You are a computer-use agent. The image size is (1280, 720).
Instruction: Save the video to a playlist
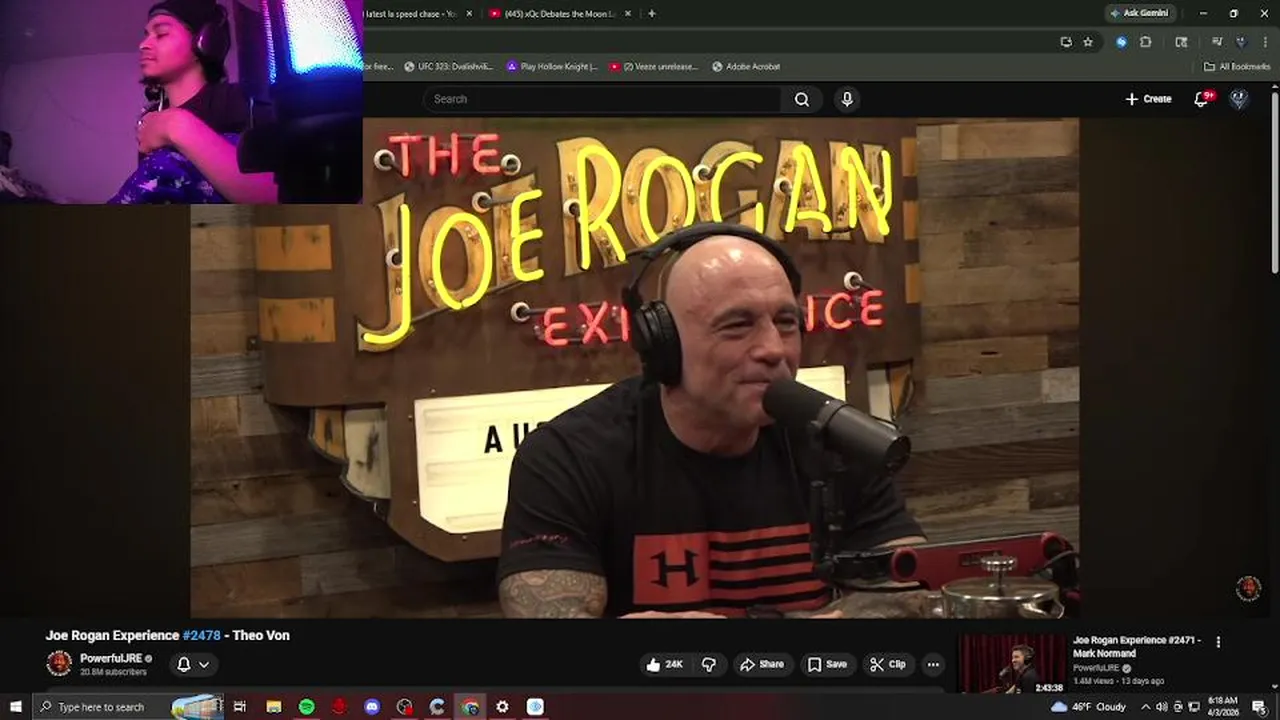tap(827, 664)
